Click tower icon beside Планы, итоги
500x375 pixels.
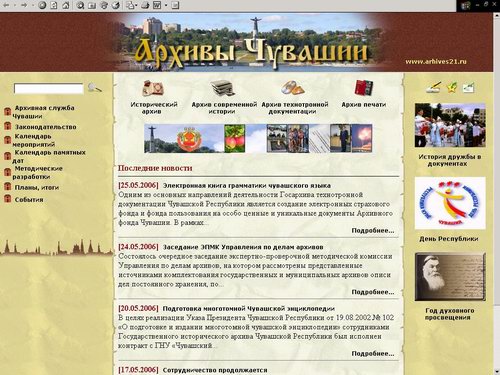(7, 187)
